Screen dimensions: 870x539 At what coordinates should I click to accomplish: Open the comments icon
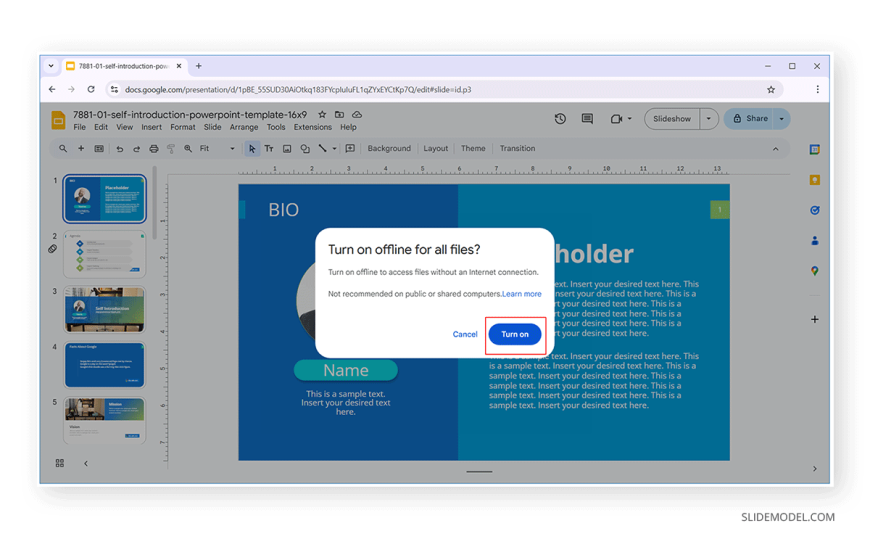pyautogui.click(x=587, y=119)
